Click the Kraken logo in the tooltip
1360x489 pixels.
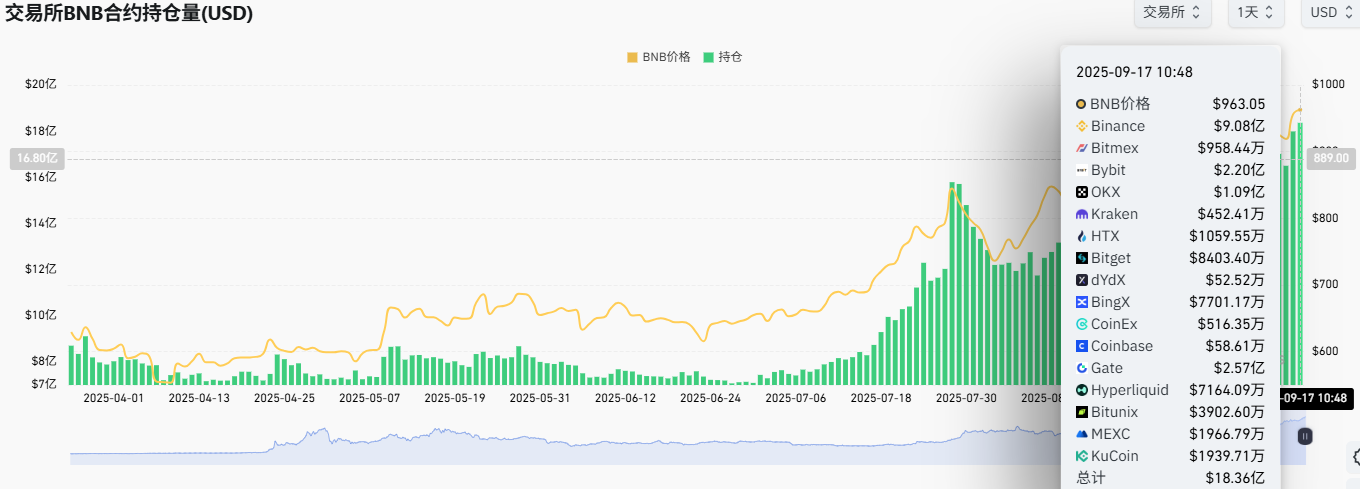pyautogui.click(x=1081, y=214)
